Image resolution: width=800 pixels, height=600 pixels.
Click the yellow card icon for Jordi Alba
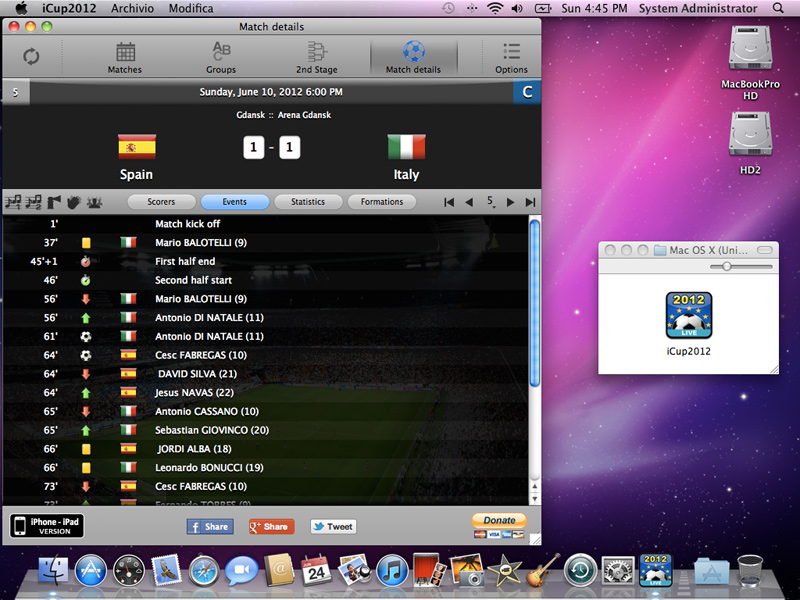86,449
